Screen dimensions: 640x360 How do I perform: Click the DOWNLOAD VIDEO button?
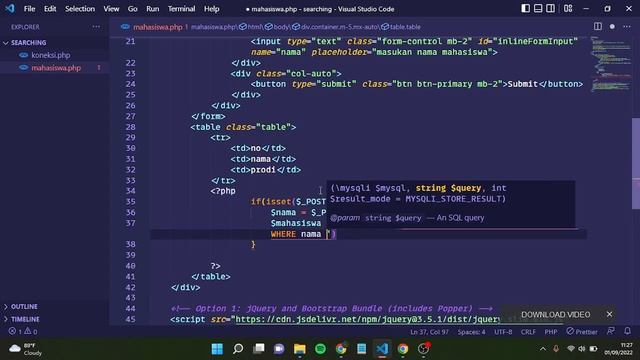tap(556, 315)
